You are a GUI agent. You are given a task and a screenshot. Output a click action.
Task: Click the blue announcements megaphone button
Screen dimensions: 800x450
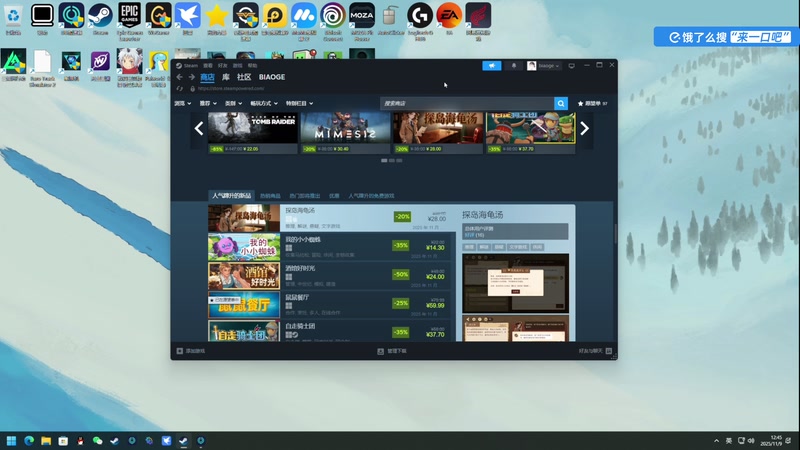pyautogui.click(x=492, y=65)
